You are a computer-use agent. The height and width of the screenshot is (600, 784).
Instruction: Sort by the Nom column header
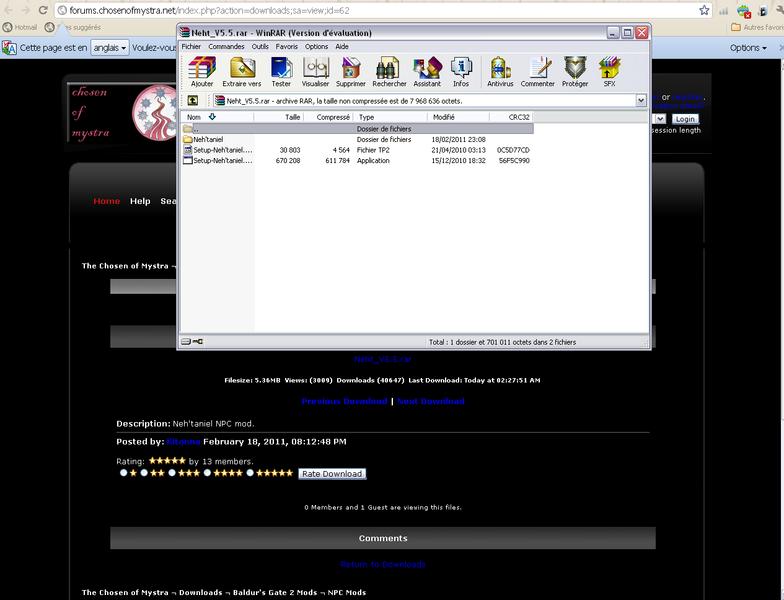point(218,117)
